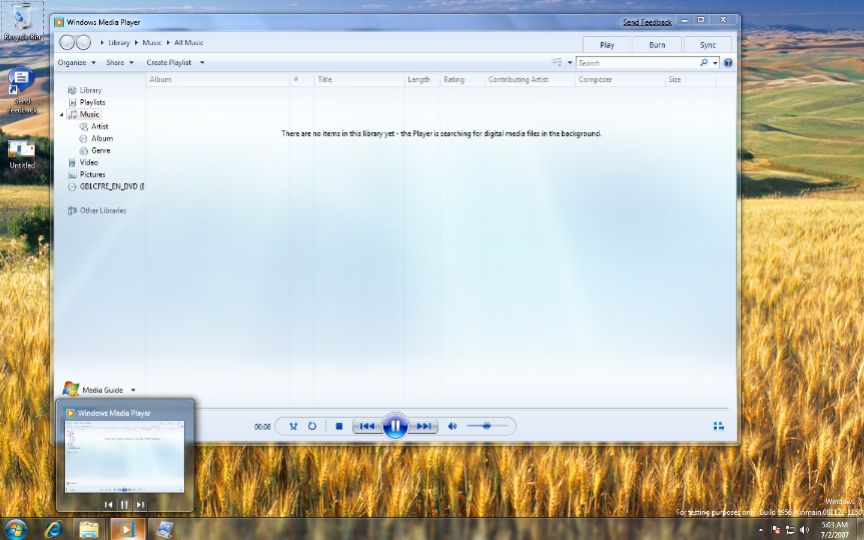Open the Burn tab
The height and width of the screenshot is (540, 864).
tap(657, 45)
